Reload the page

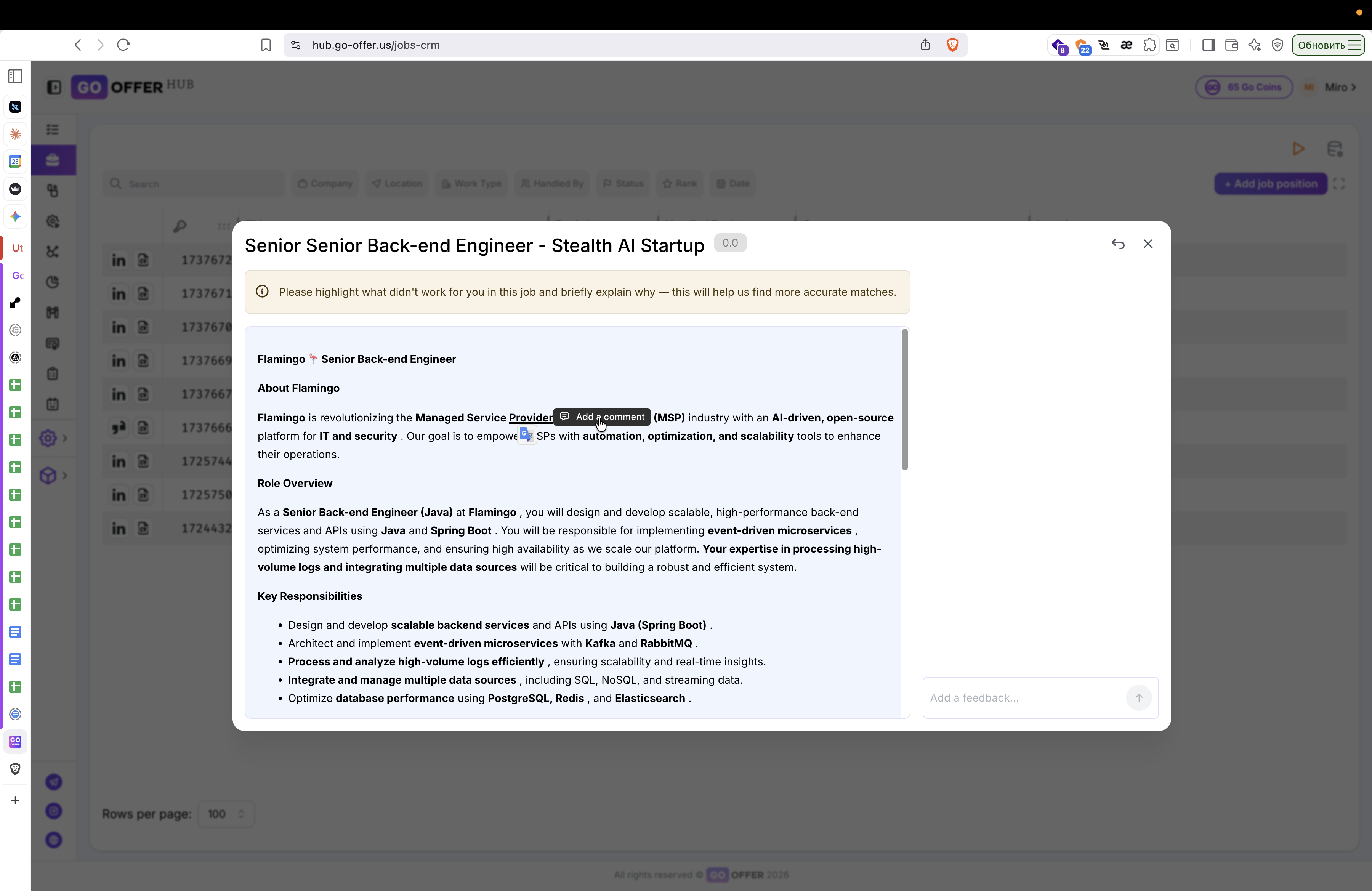[123, 45]
